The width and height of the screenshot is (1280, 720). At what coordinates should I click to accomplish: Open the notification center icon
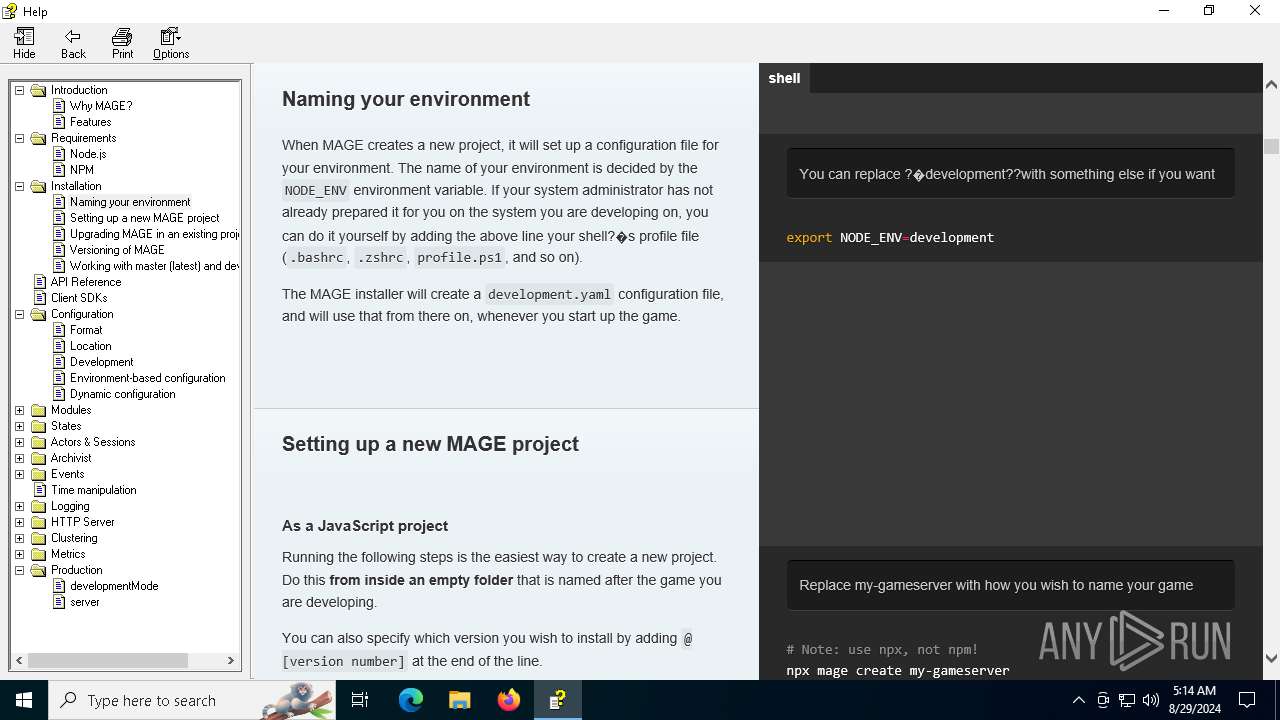tap(1247, 700)
